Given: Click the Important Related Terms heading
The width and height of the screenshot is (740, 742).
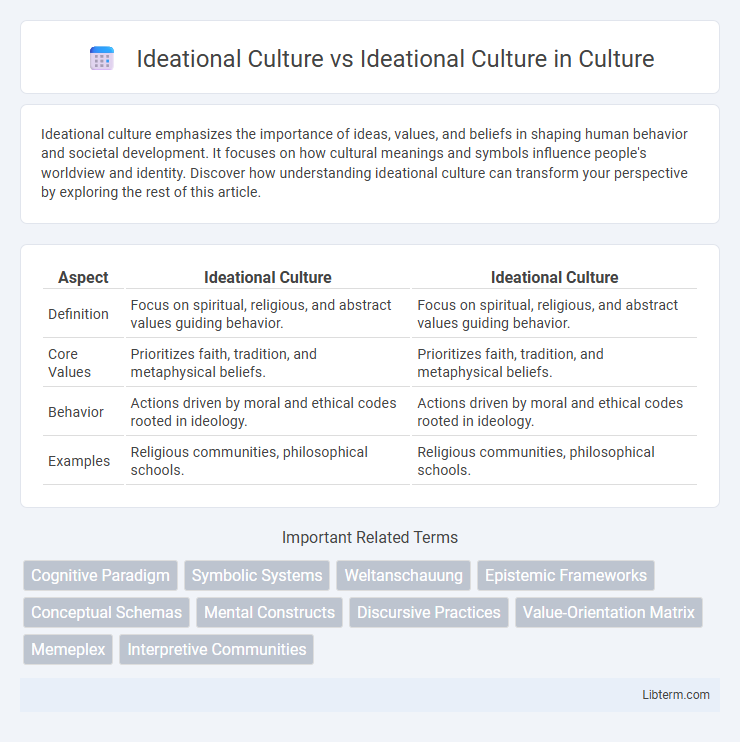Looking at the screenshot, I should (x=370, y=538).
